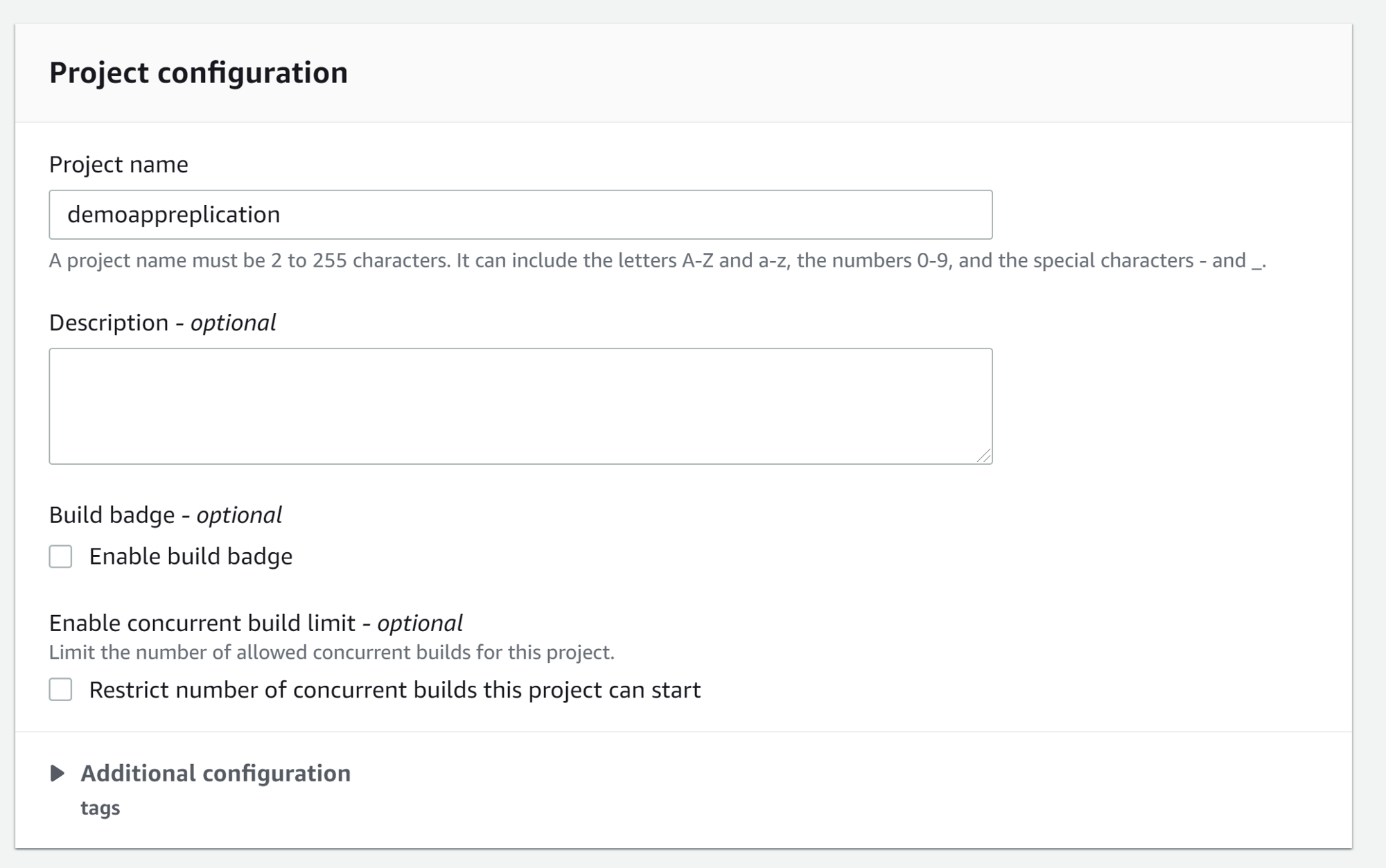Check the restrict concurrent builds checkbox
Image resolution: width=1386 pixels, height=868 pixels.
(x=60, y=690)
